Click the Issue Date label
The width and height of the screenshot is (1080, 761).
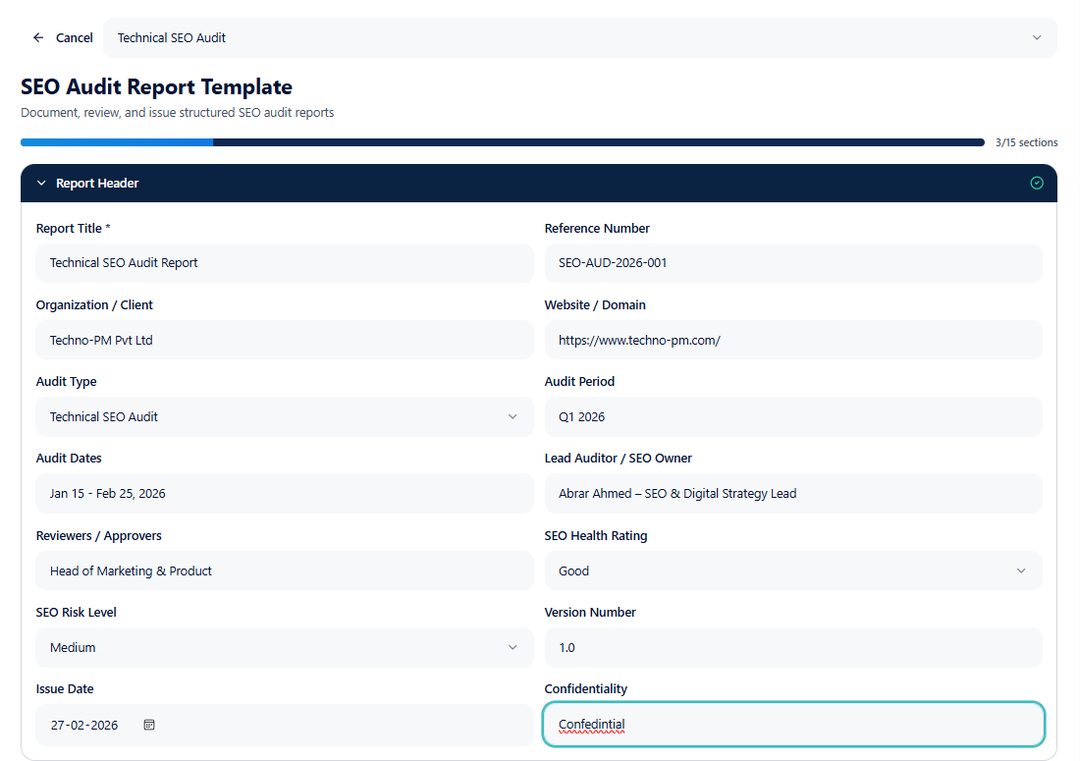coord(65,689)
